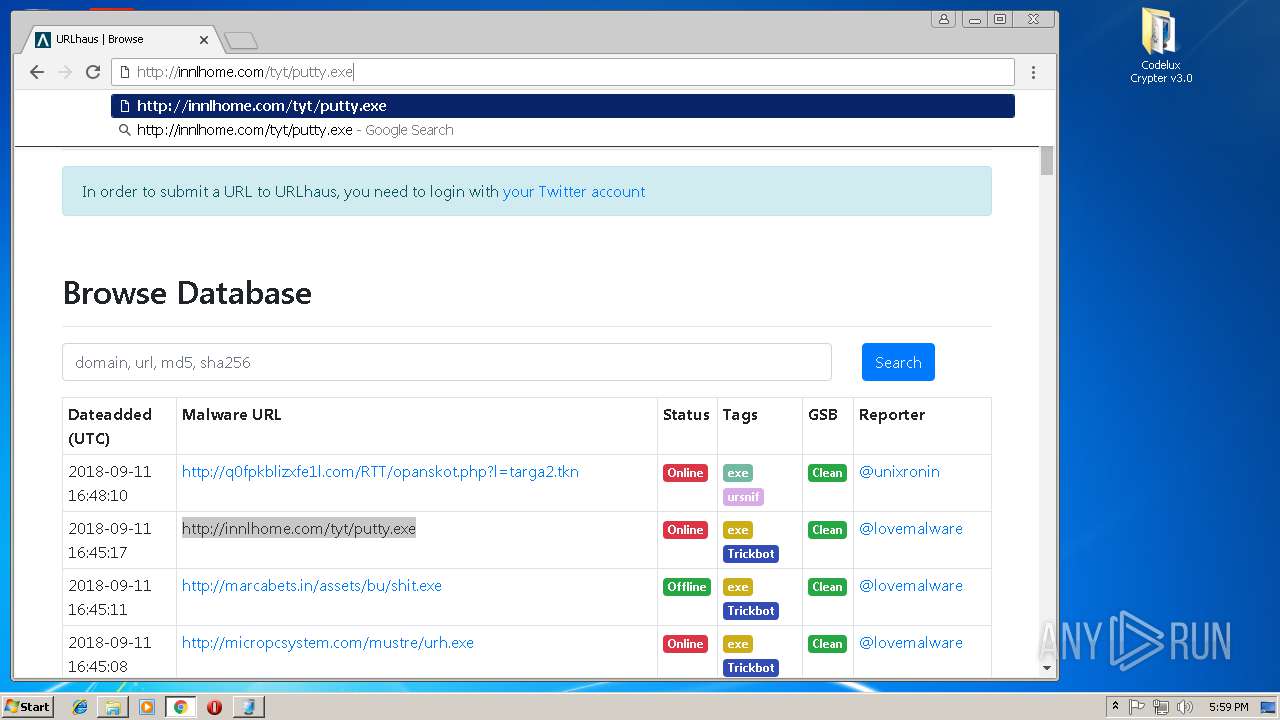This screenshot has height=720, width=1280.
Task: Launch Internet Explorer from the taskbar
Action: [80, 707]
